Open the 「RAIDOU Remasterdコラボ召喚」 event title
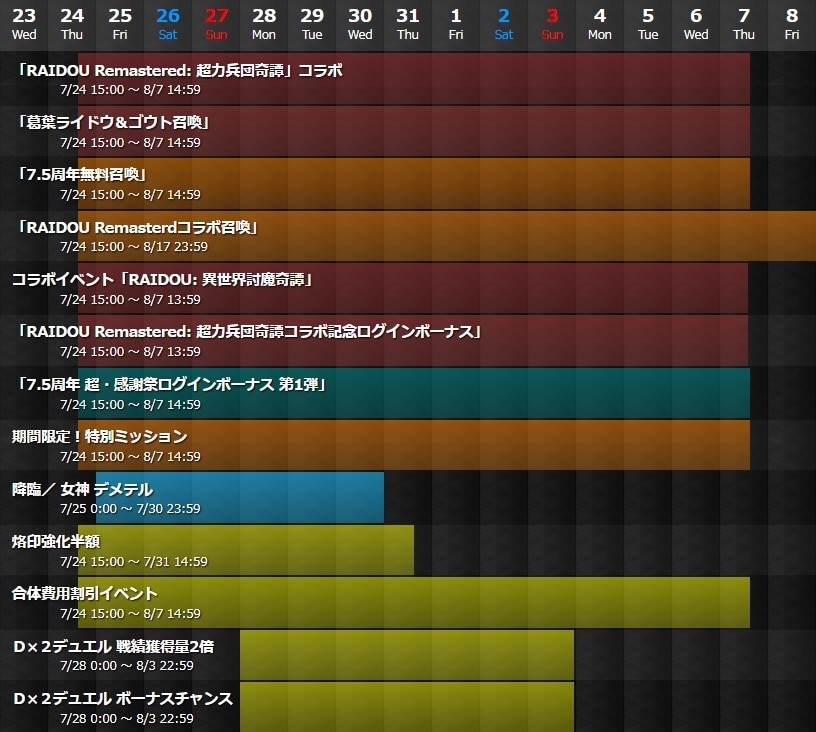 point(137,227)
